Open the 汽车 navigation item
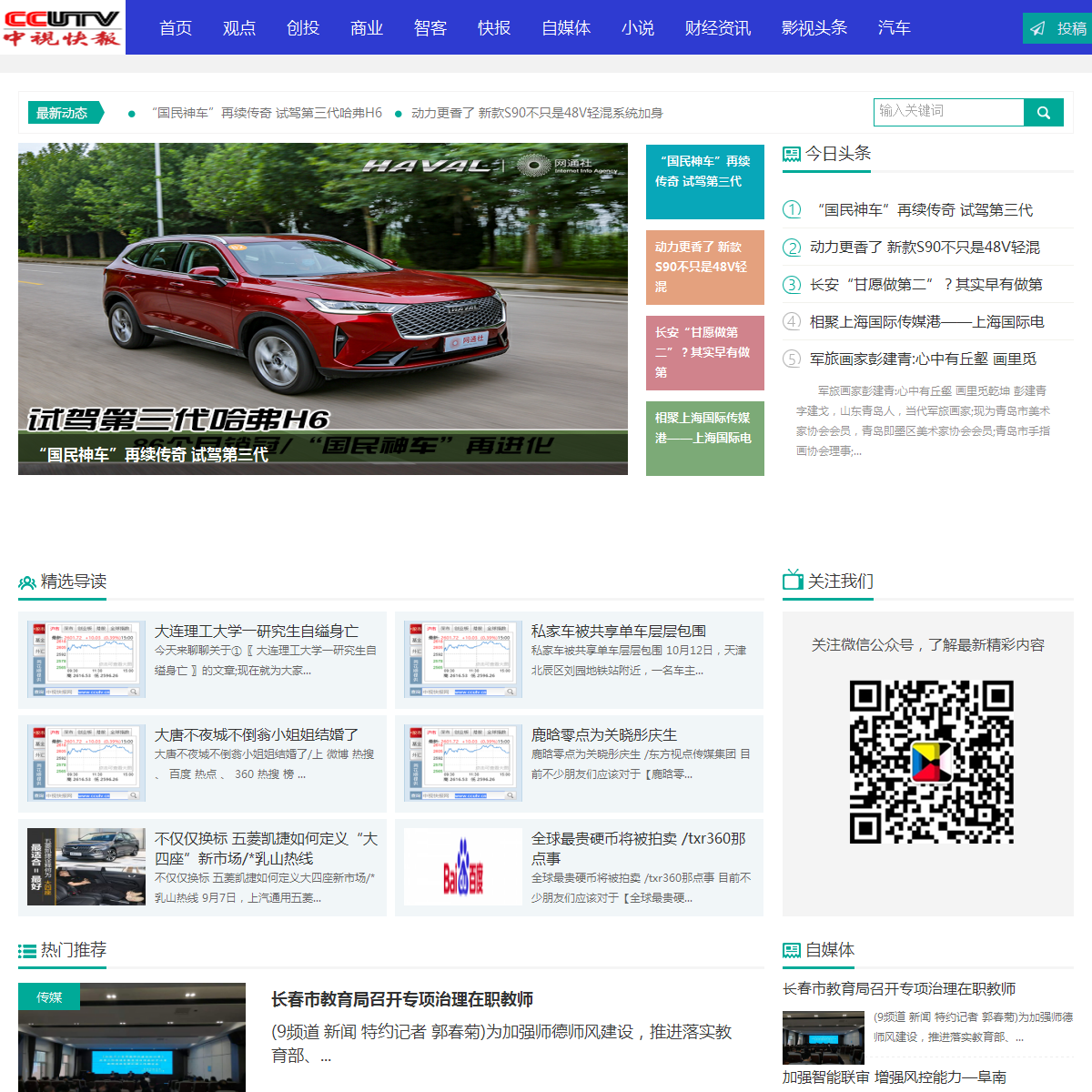Viewport: 1092px width, 1092px height. point(894,28)
